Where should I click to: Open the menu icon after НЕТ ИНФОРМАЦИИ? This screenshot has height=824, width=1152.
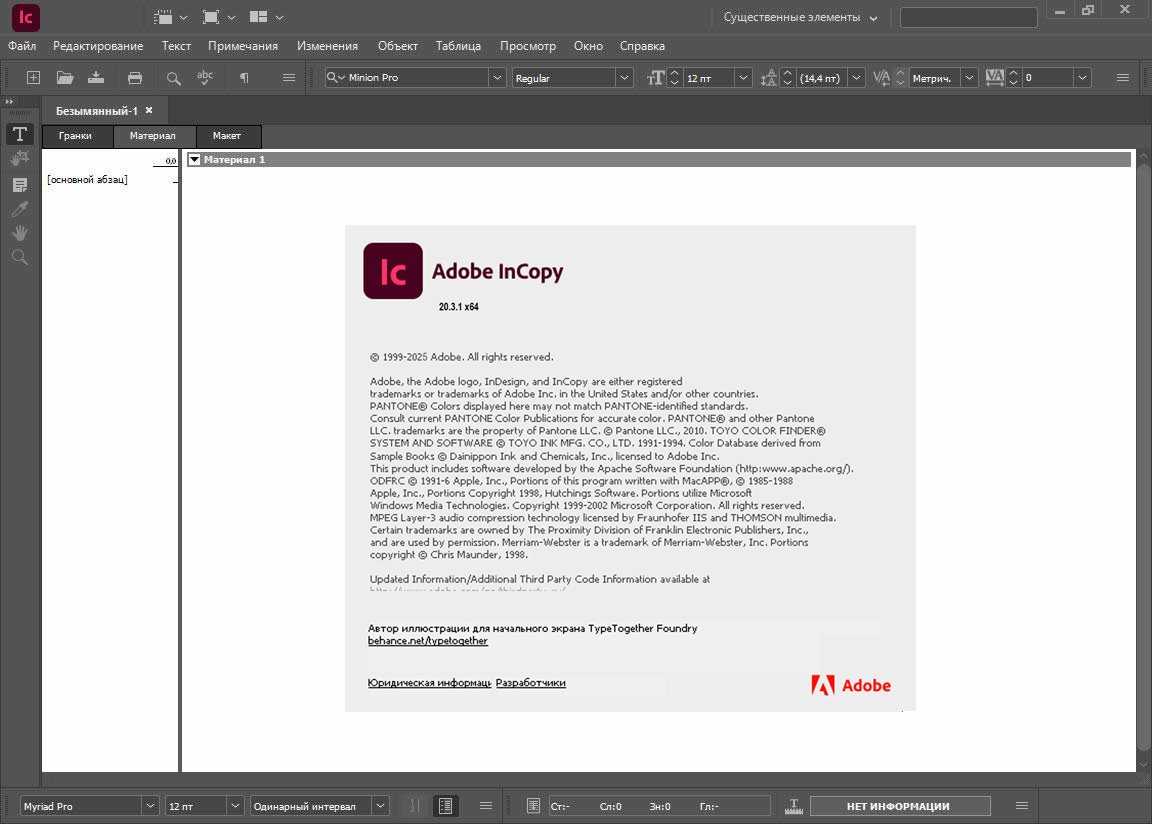click(x=1021, y=806)
